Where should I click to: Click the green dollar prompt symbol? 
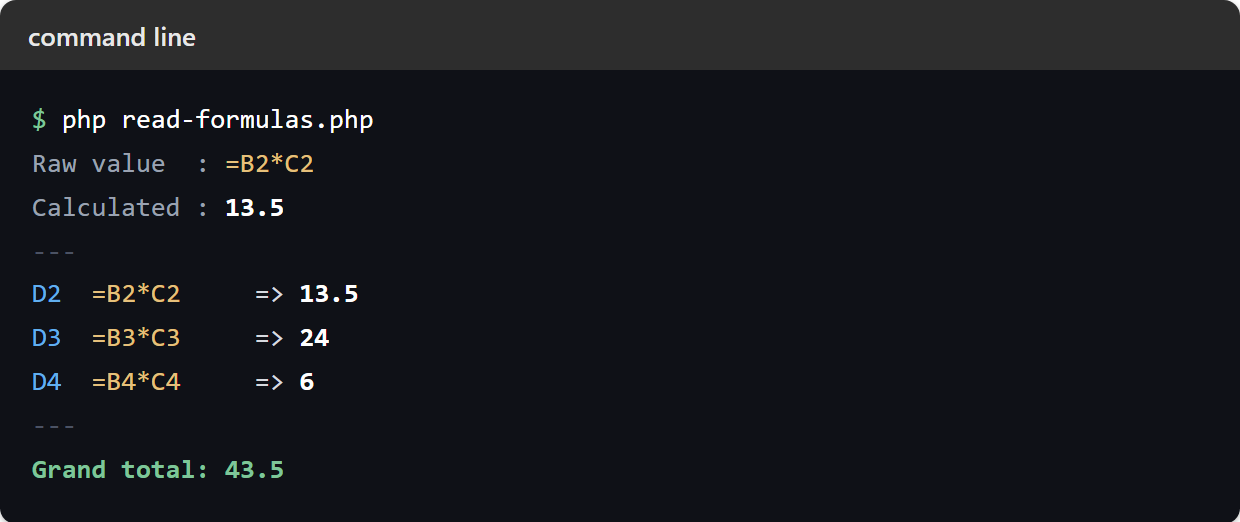pos(39,121)
